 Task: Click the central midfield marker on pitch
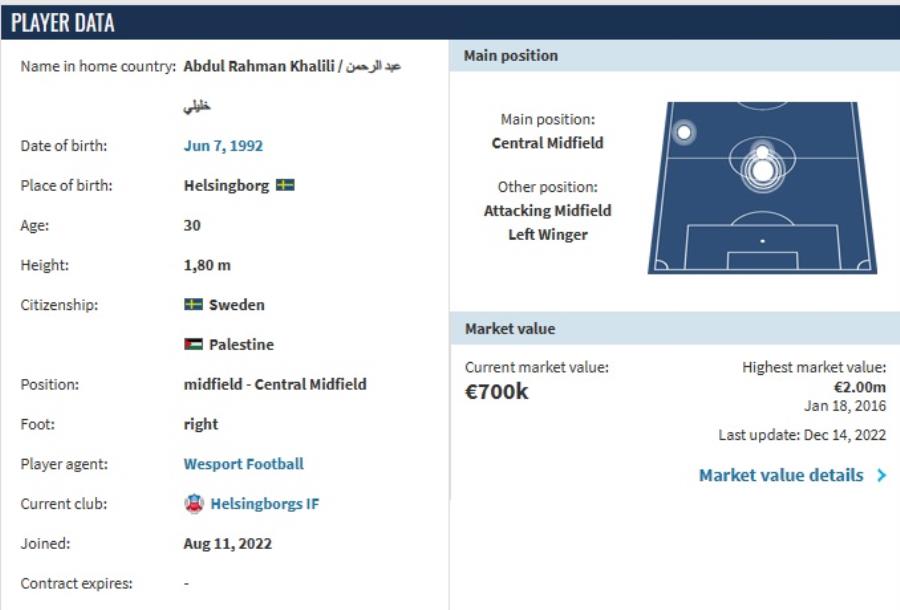(762, 171)
